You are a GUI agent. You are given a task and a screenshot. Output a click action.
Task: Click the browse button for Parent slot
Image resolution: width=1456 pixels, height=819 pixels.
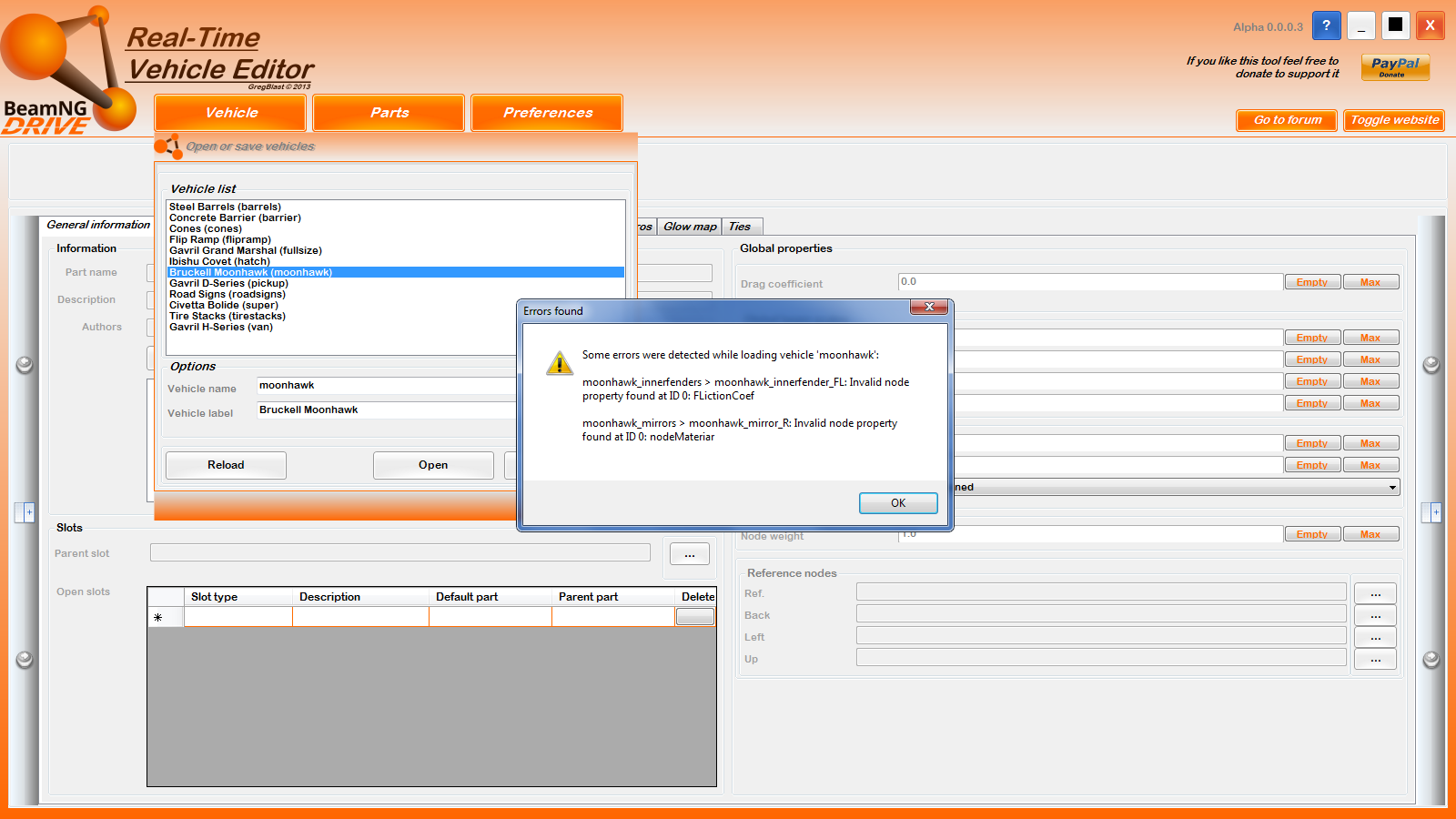coord(690,554)
